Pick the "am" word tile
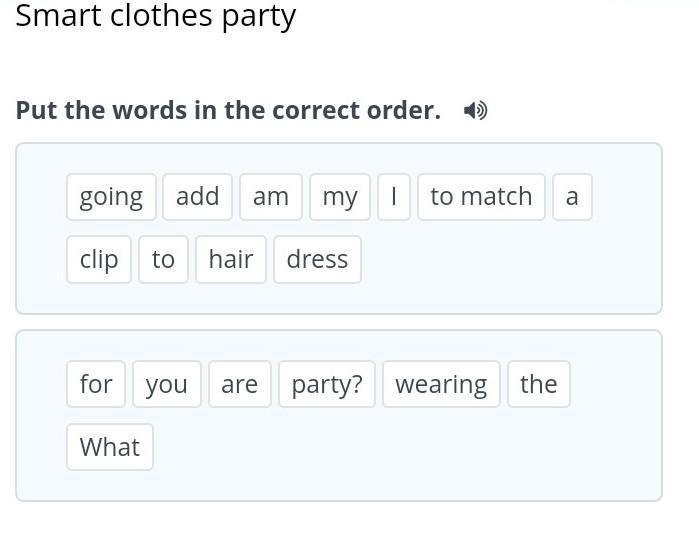Image resolution: width=699 pixels, height=546 pixels. 270,197
